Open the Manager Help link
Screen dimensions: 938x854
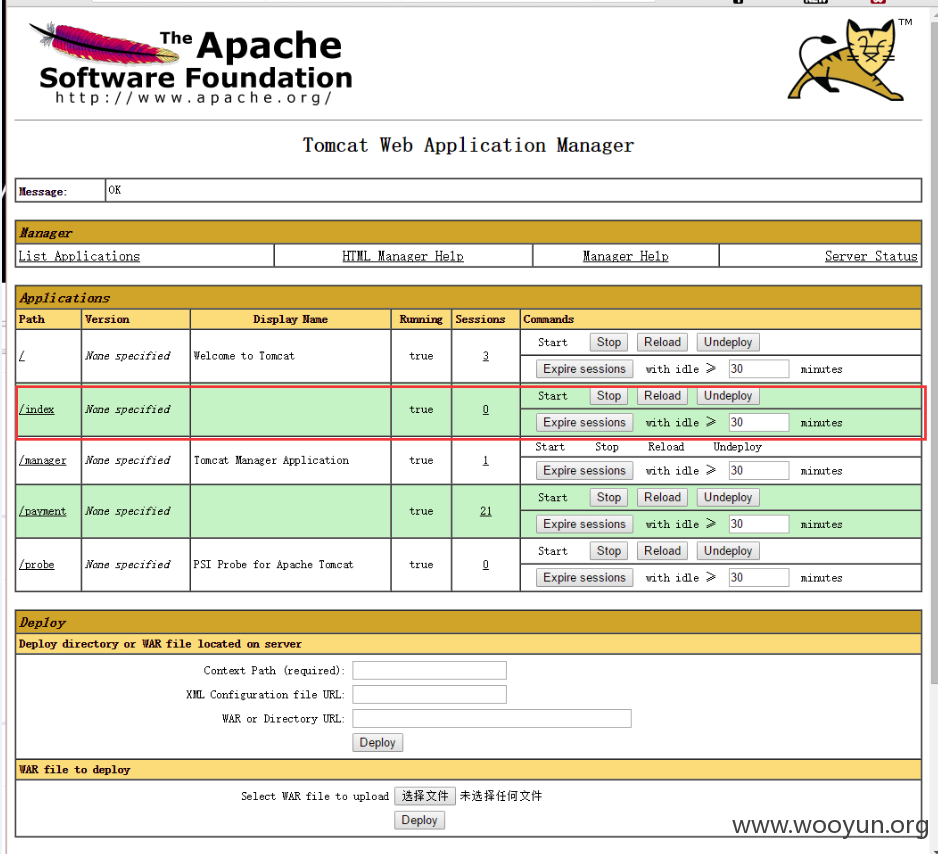(x=626, y=256)
